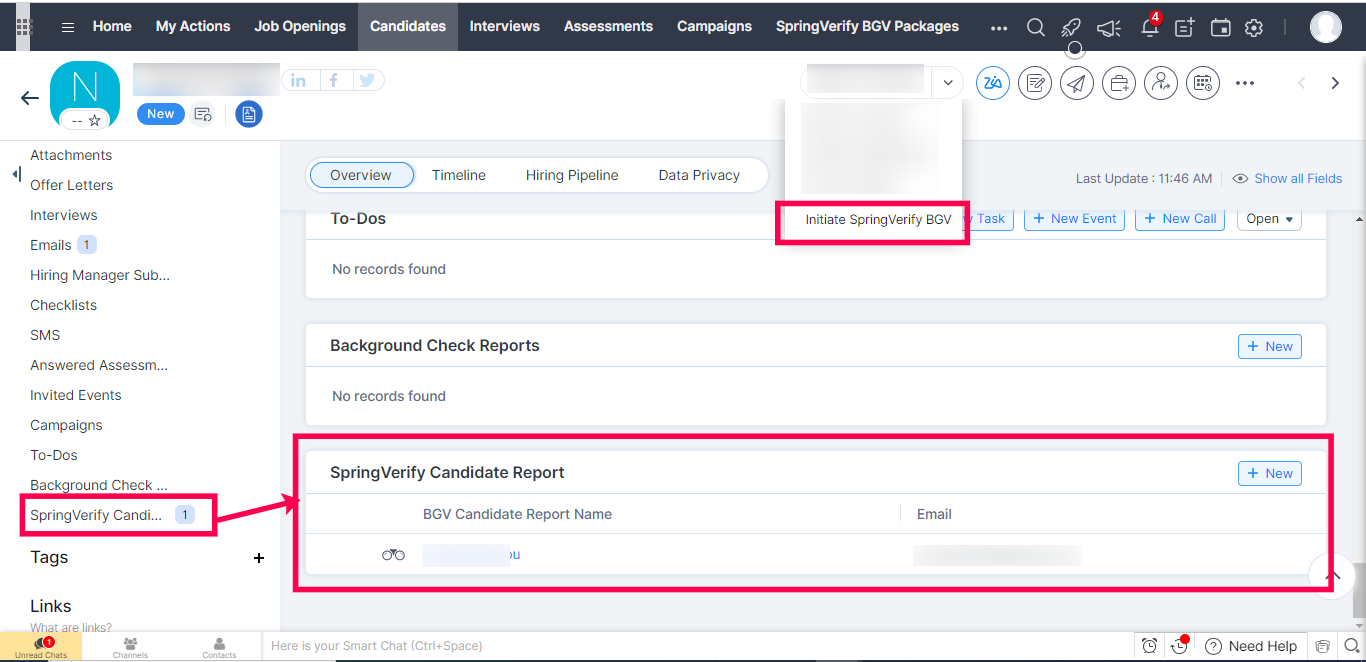Open more record actions ellipsis

coord(1245,83)
